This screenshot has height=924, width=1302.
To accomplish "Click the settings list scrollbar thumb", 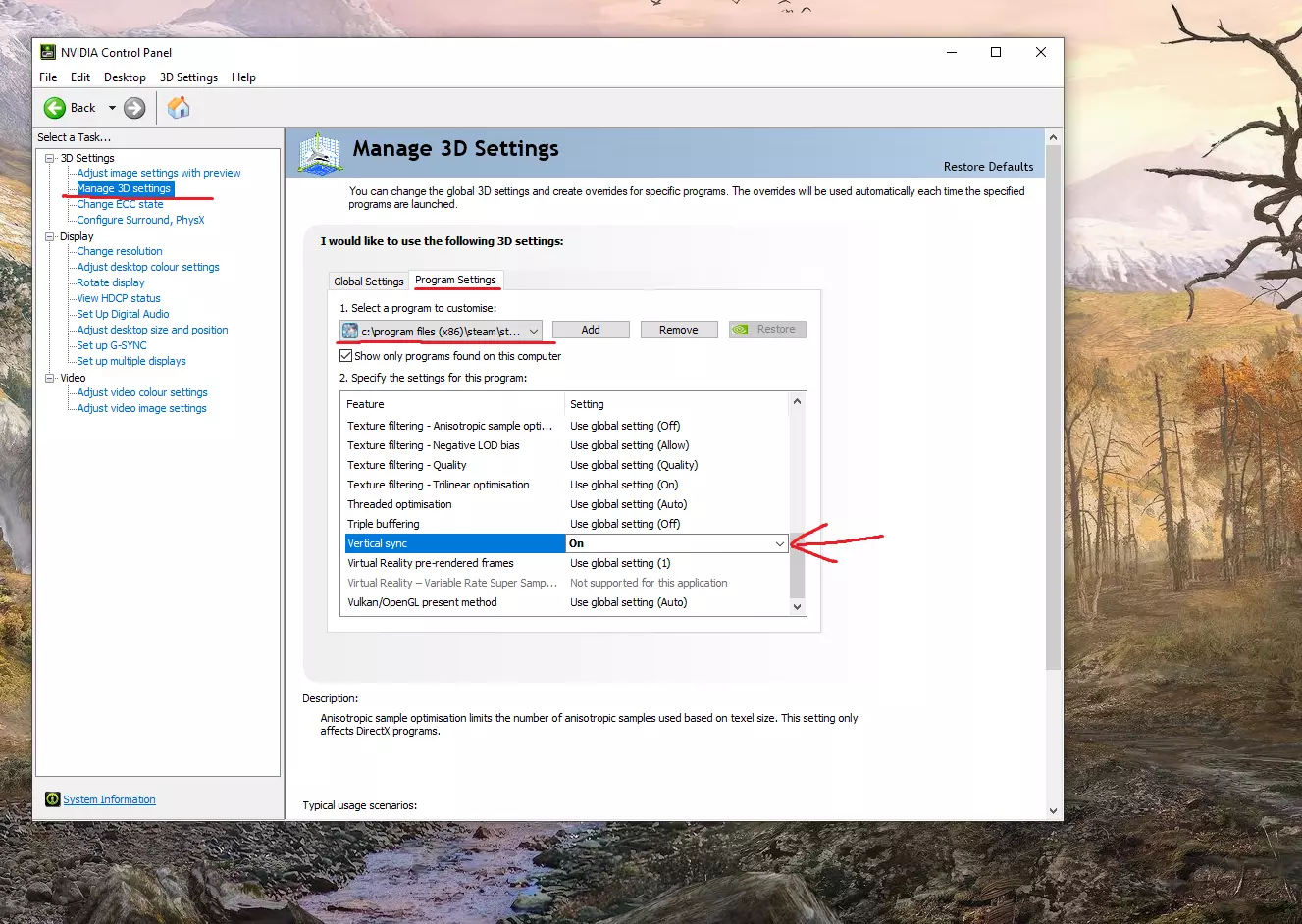I will tap(797, 564).
